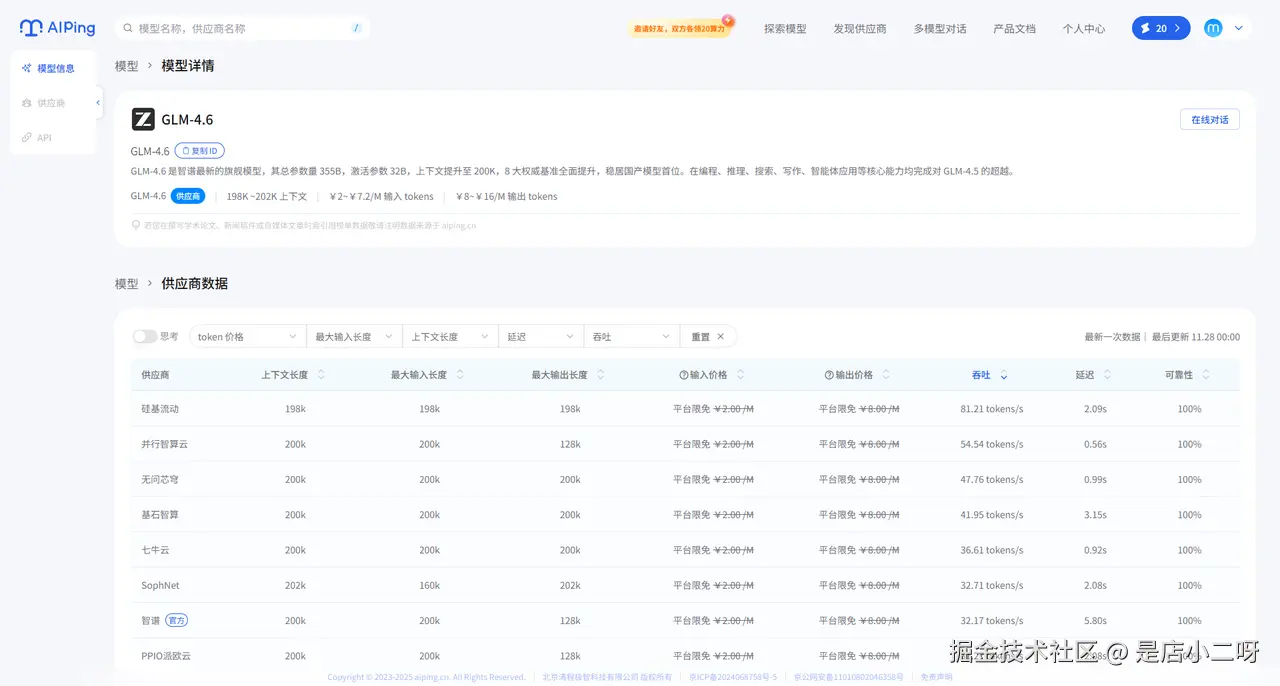Viewport: 1280px width, 686px height.
Task: Open the 产品文档 nav item
Action: pos(1014,29)
